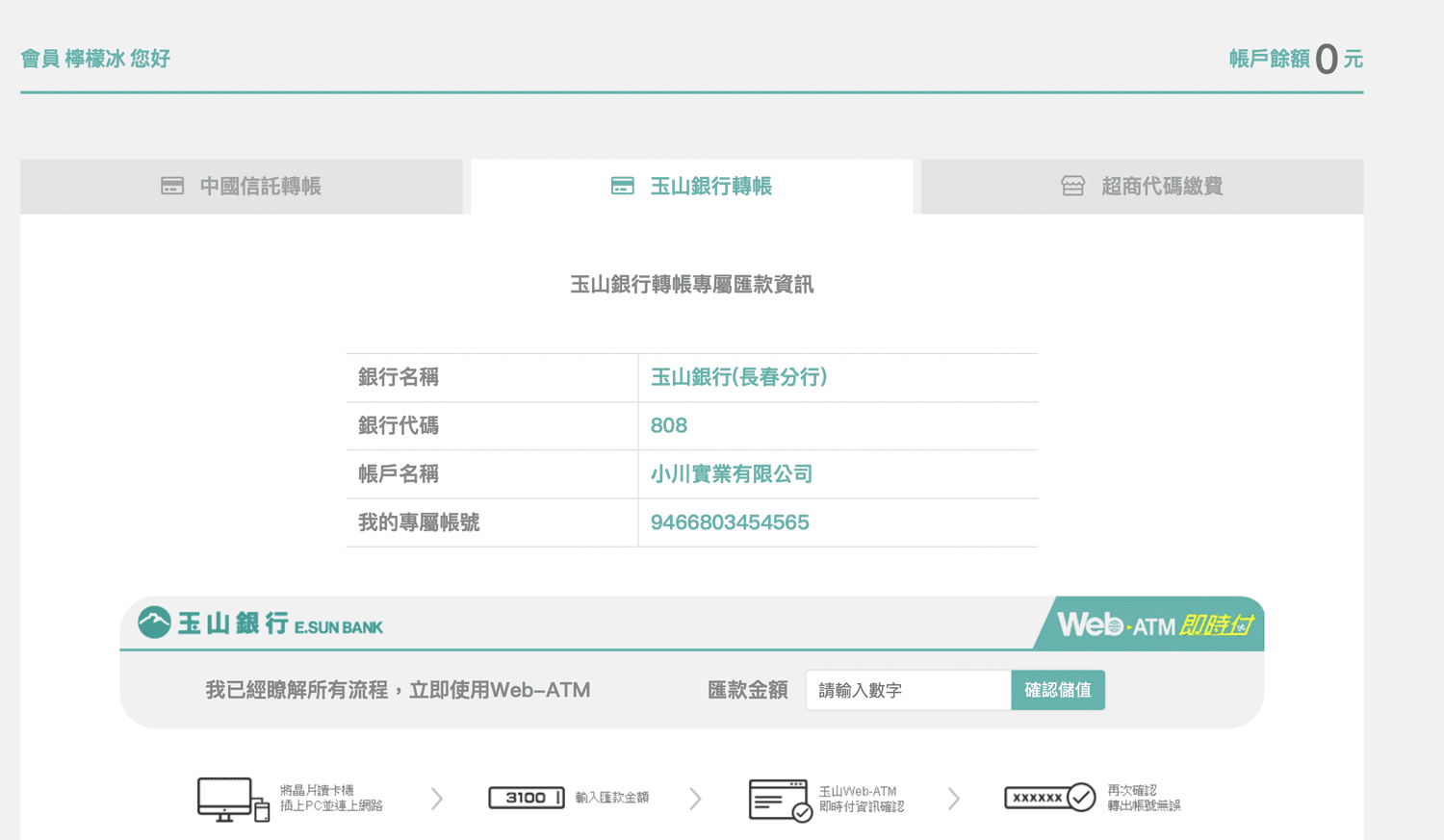Click the step text 輸入匯款金額

click(x=612, y=798)
